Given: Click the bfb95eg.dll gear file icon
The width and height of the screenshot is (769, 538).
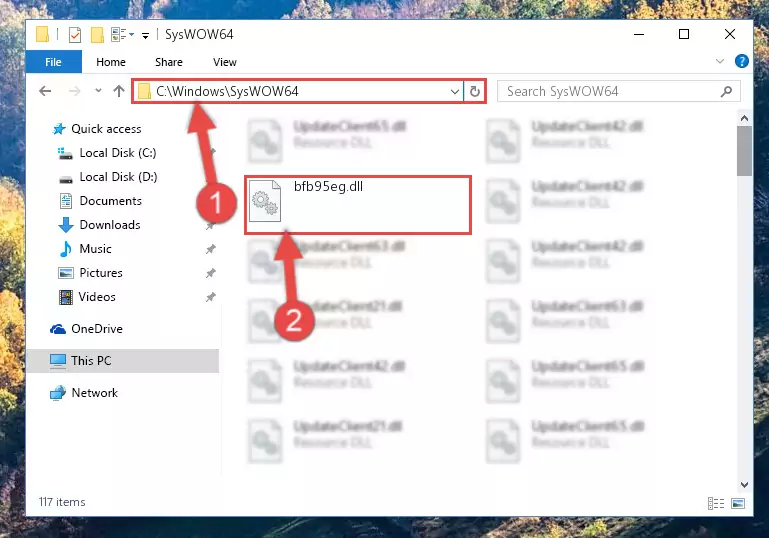Looking at the screenshot, I should 265,201.
